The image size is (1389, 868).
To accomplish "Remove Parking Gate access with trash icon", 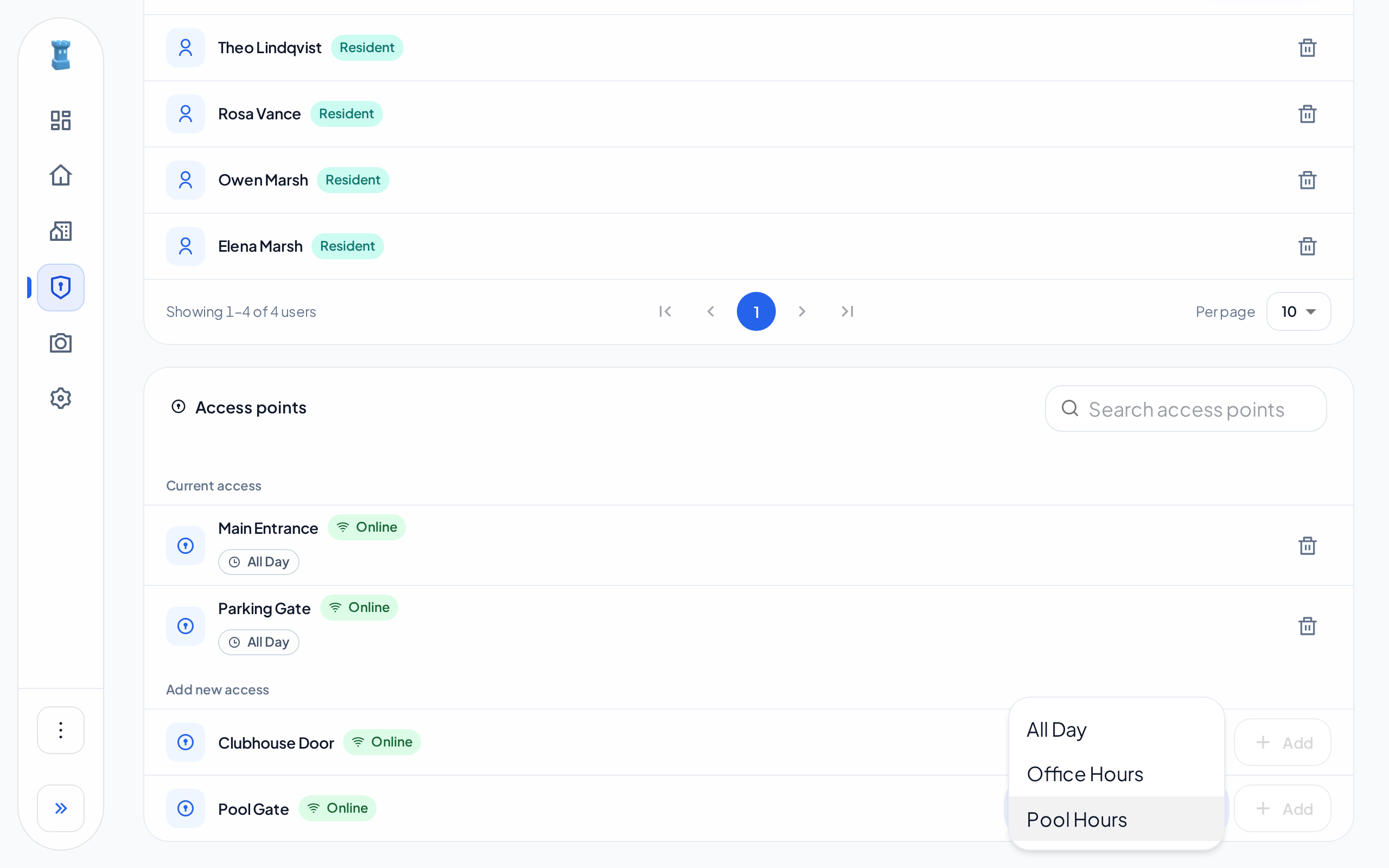I will pyautogui.click(x=1307, y=626).
